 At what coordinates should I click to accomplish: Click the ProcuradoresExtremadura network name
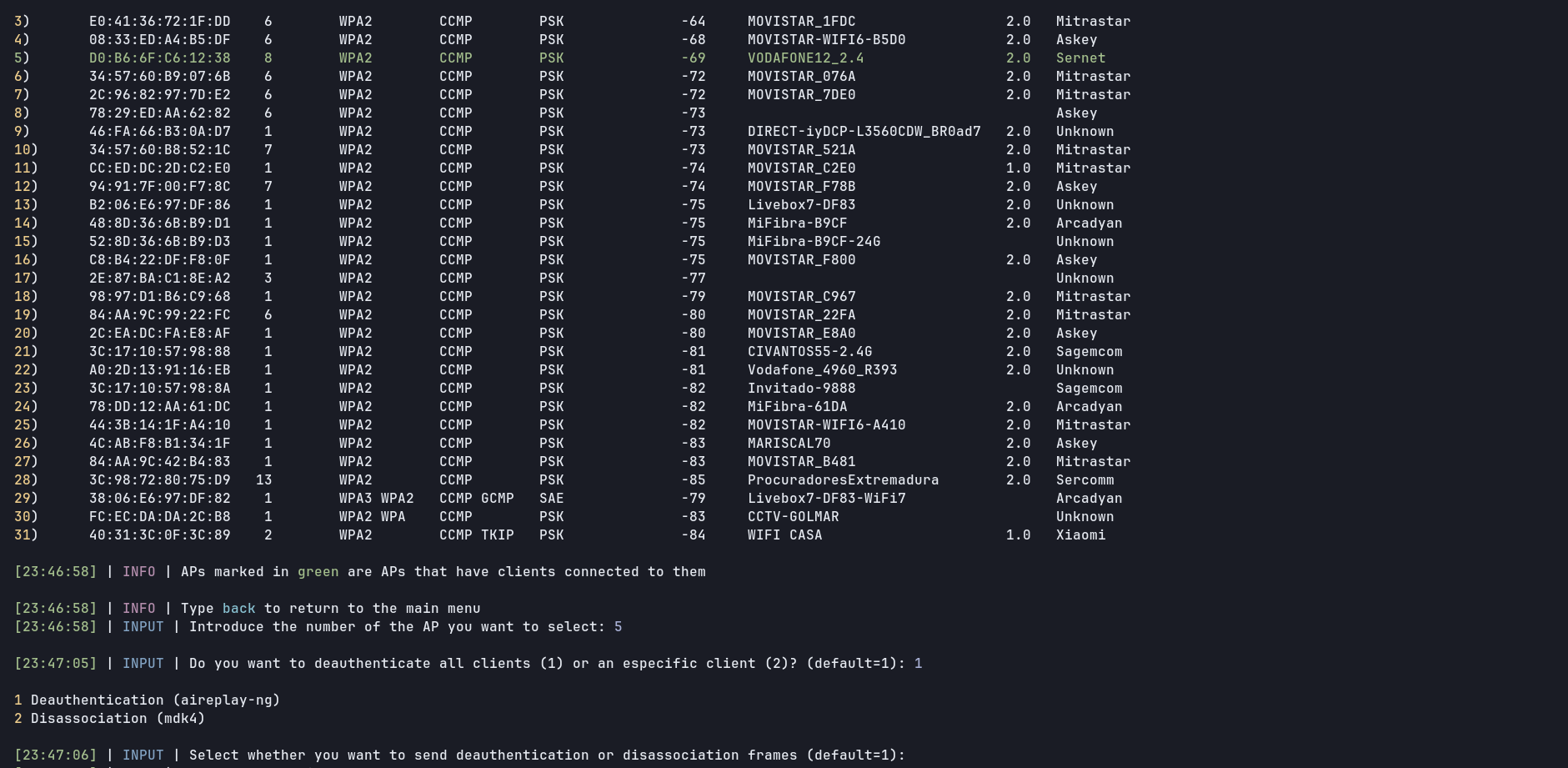pos(843,480)
